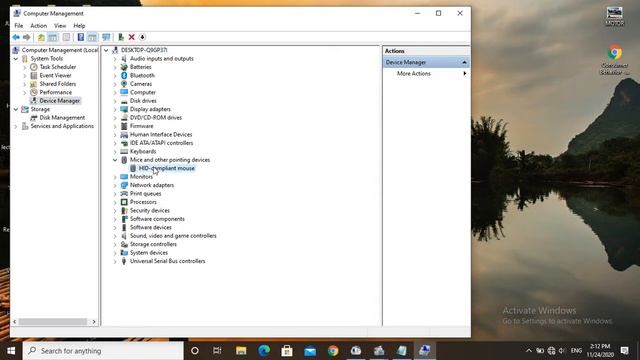Click right arrow of console tree scrollbar
Screen dimensions: 640x360
pyautogui.click(x=94, y=322)
